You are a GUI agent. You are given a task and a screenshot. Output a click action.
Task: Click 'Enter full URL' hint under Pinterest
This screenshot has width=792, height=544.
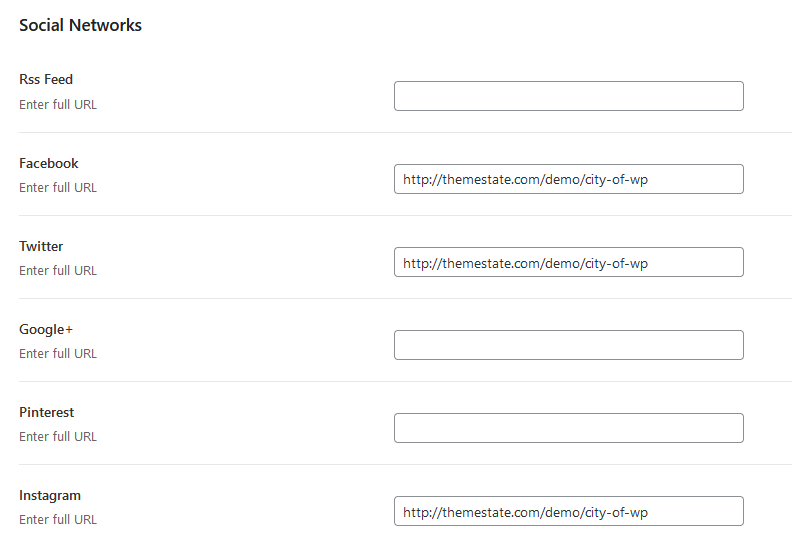click(x=58, y=436)
